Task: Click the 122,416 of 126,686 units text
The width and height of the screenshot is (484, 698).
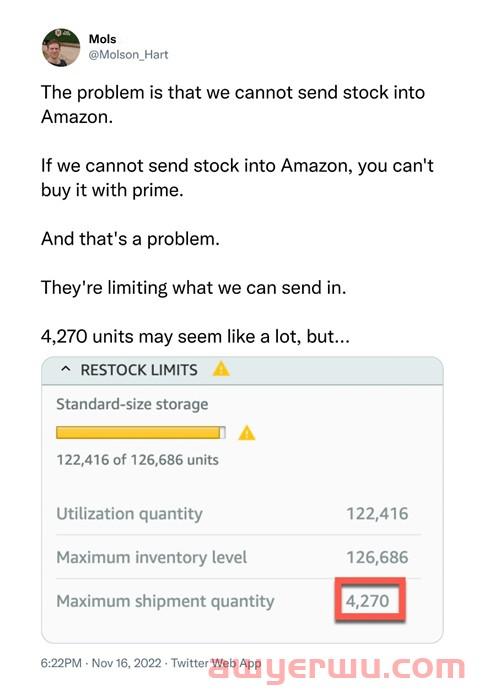Action: (138, 459)
